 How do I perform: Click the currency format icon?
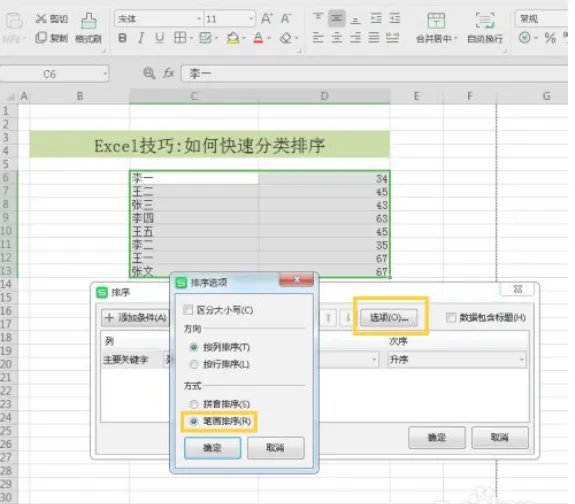[525, 37]
